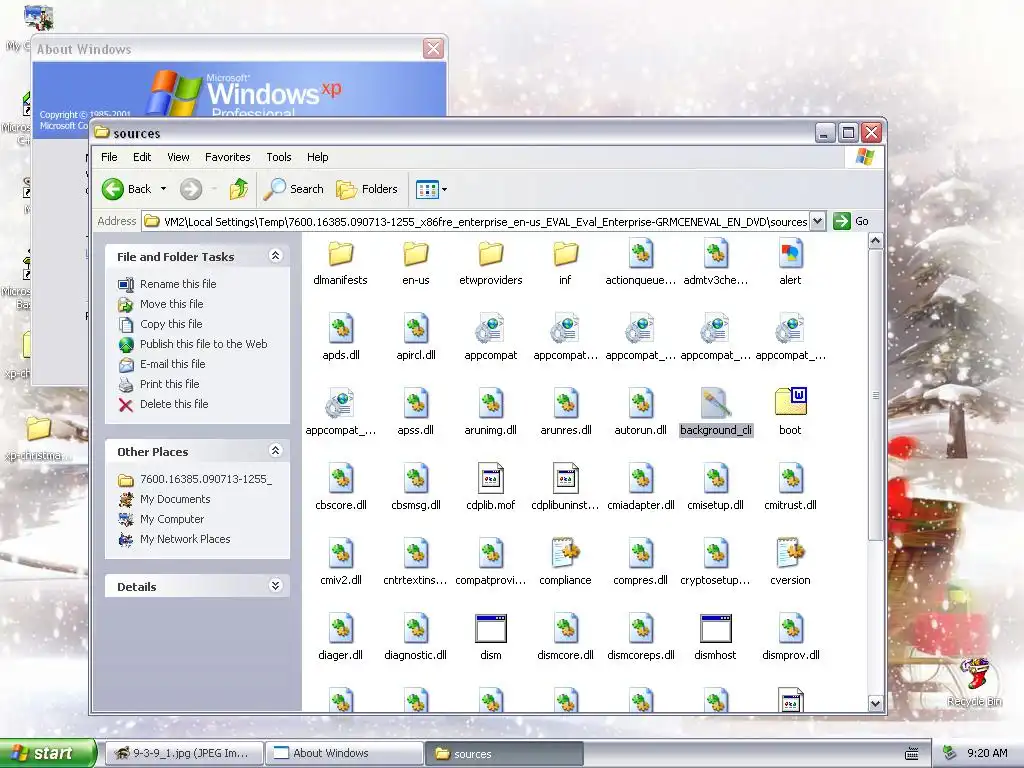Click Delete this file
The image size is (1024, 768).
[174, 404]
